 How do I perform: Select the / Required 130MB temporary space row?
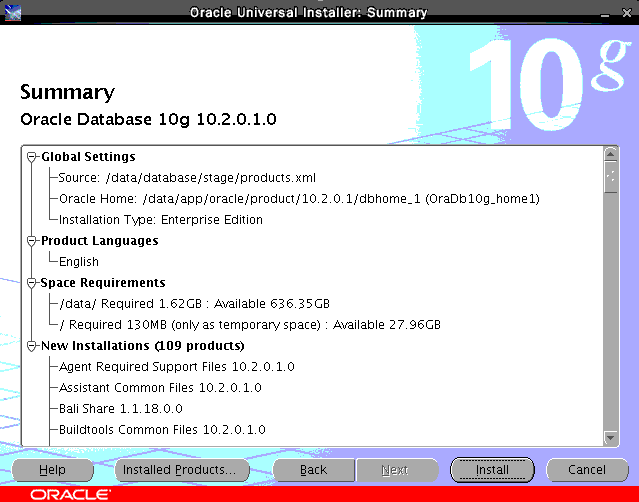point(250,325)
